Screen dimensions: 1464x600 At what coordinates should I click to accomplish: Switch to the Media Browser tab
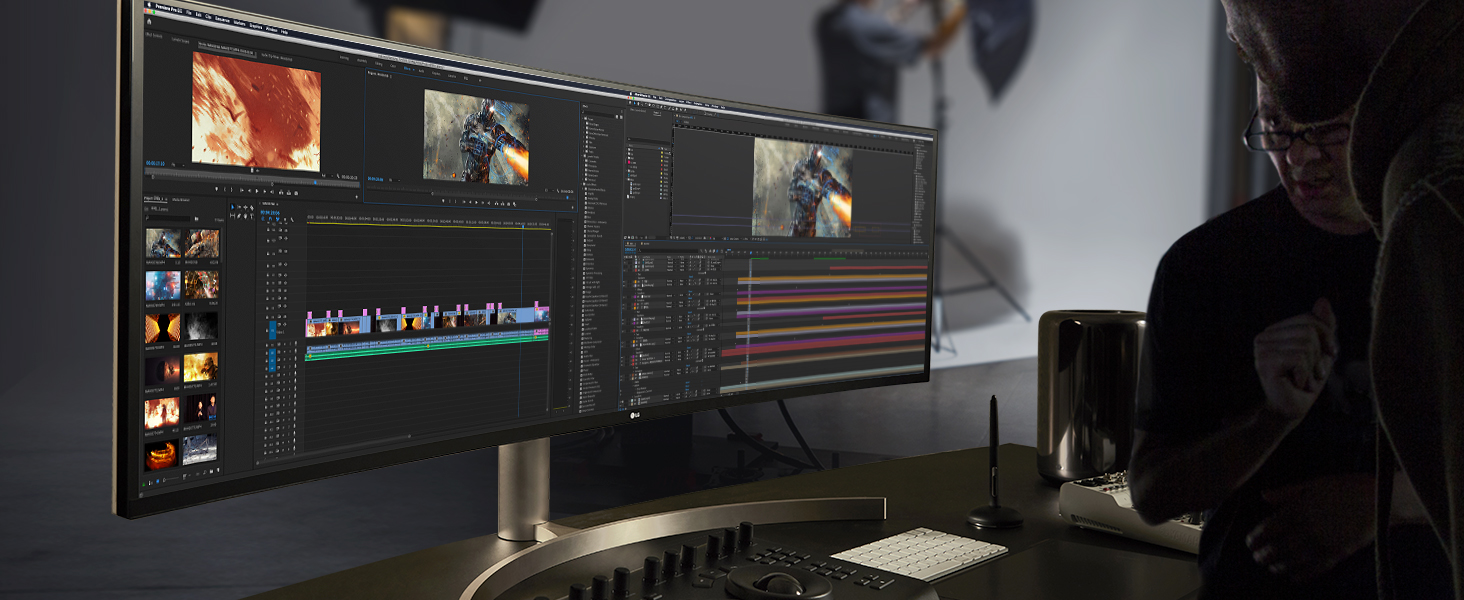coord(181,200)
